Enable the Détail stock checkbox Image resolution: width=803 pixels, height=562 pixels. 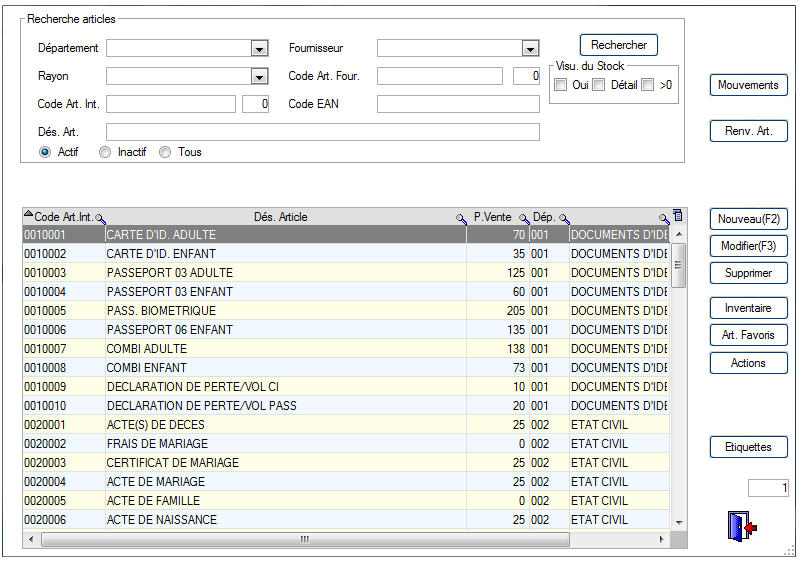click(599, 85)
